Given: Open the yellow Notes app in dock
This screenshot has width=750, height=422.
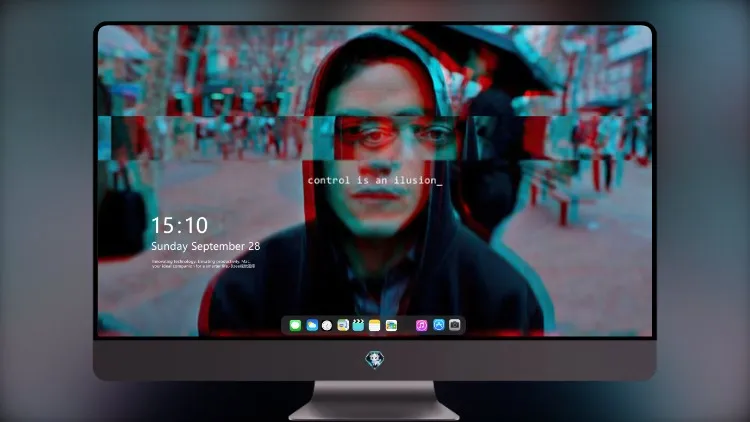Looking at the screenshot, I should (375, 325).
